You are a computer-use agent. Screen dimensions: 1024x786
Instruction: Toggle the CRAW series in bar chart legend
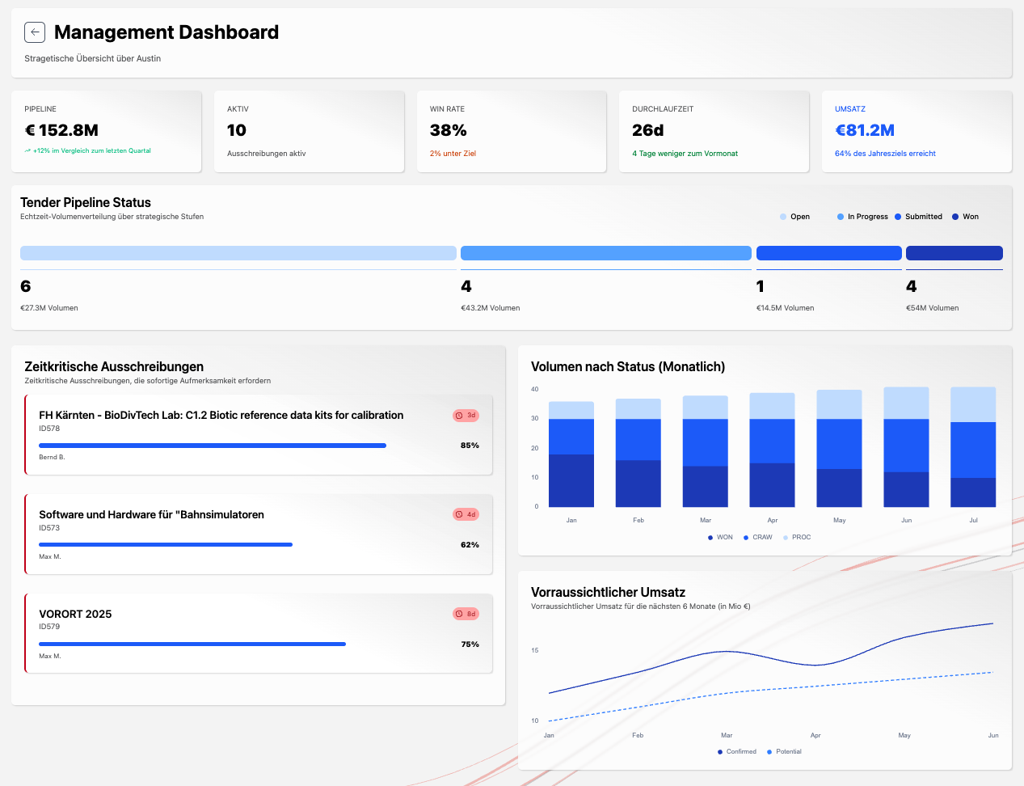pyautogui.click(x=758, y=538)
